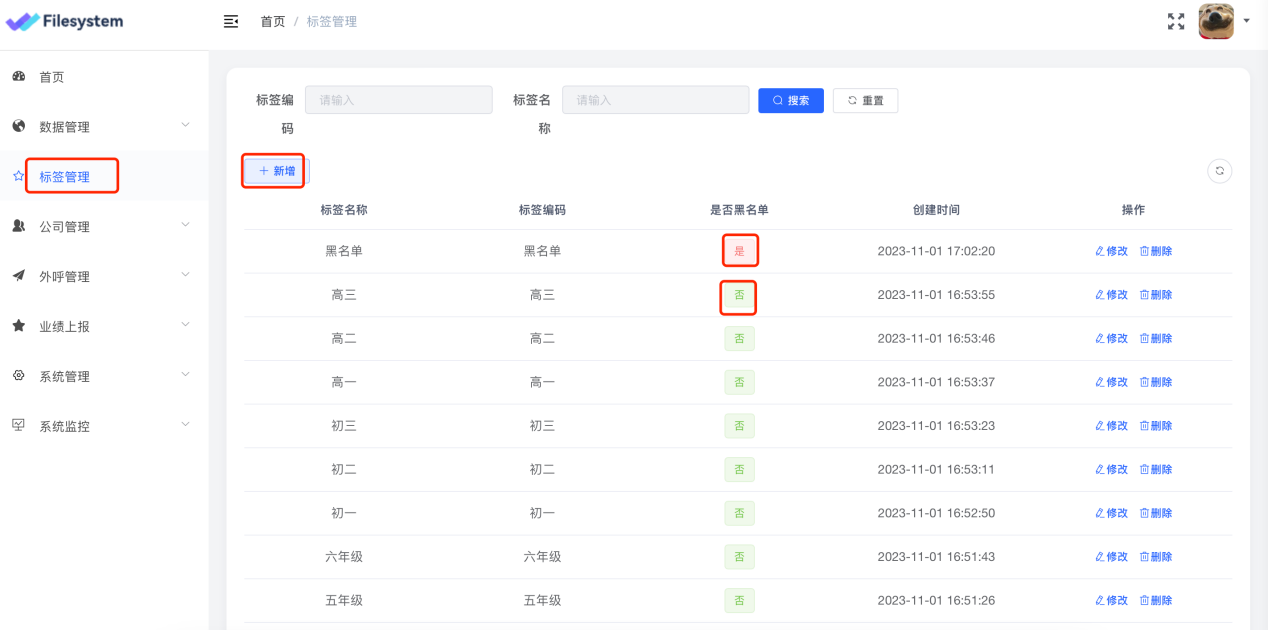Viewport: 1268px width, 630px height.
Task: Open the 标签管理 menu item
Action: [x=65, y=177]
